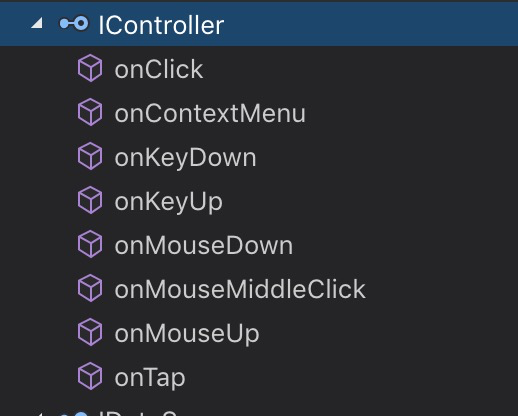Click the cube icon beside onKeyDown
Viewport: 518px width, 416px height.
[x=90, y=156]
